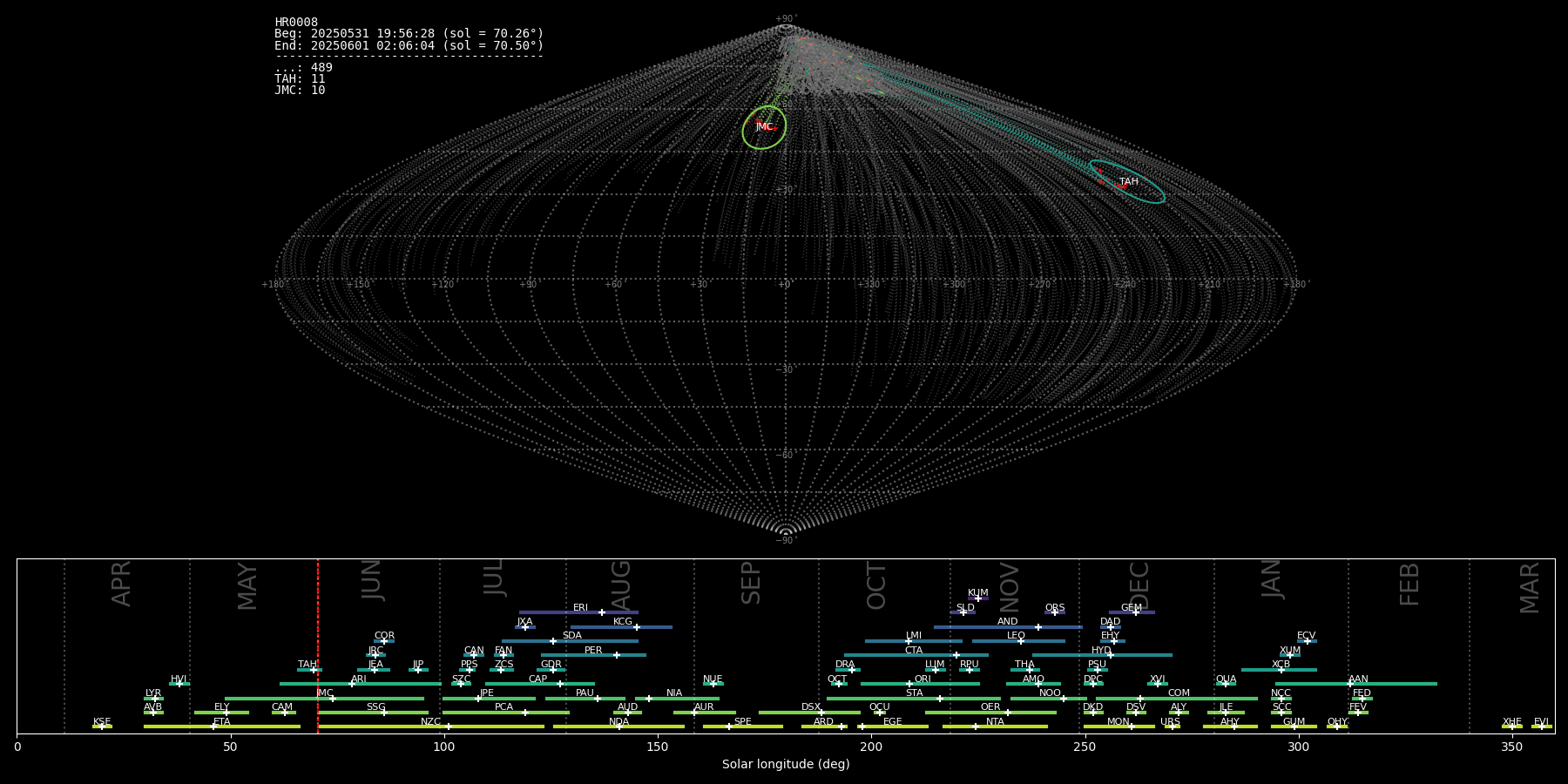This screenshot has height=784, width=1568.
Task: Click the HYD shower bar in timeline
Action: [1102, 655]
